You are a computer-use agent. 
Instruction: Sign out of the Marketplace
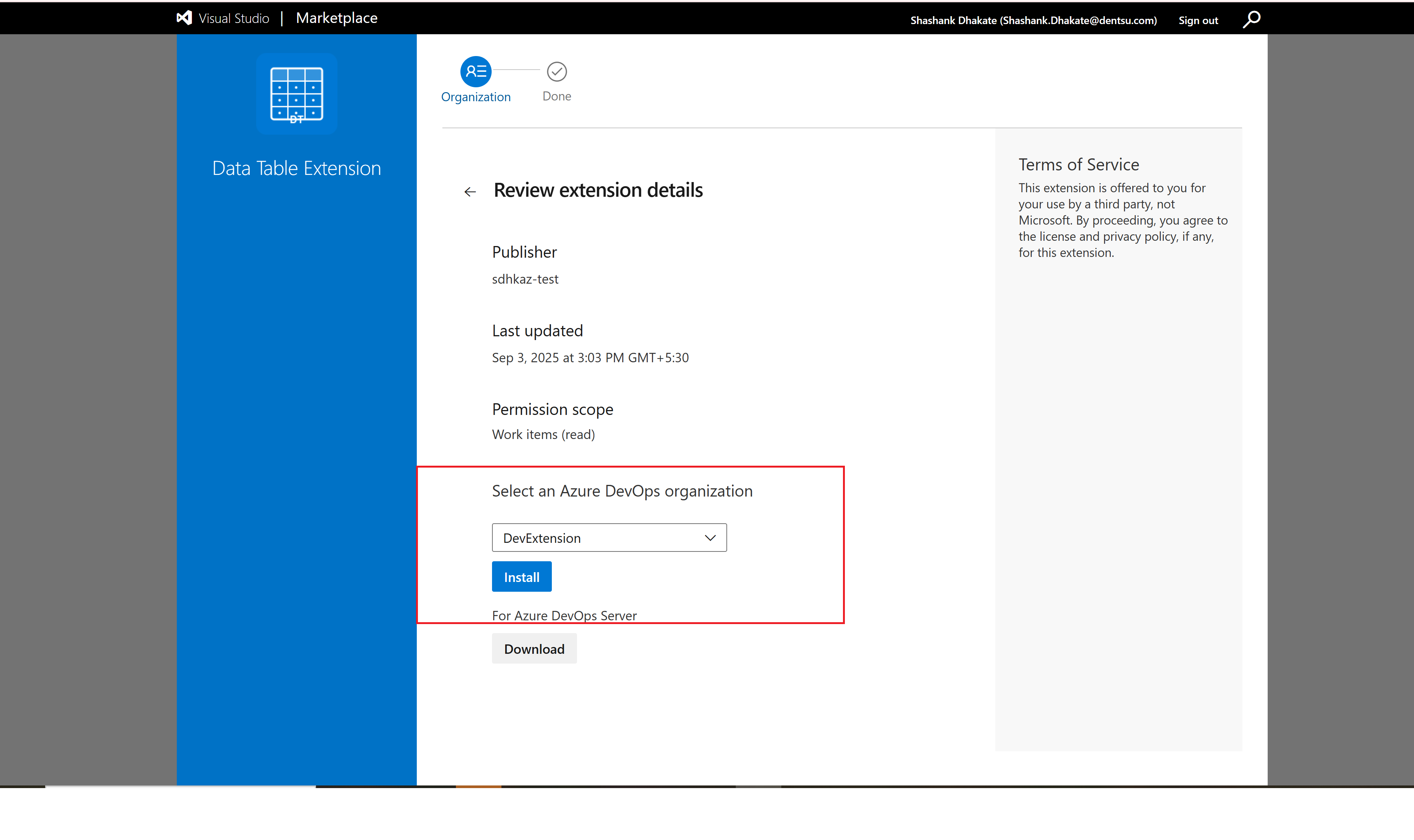pyautogui.click(x=1198, y=20)
